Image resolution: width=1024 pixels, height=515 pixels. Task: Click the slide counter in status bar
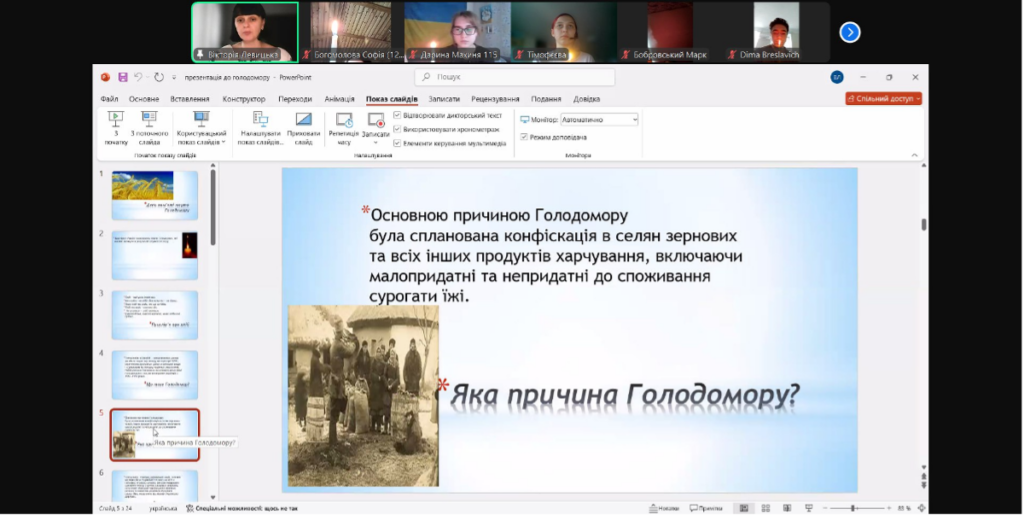[x=116, y=508]
